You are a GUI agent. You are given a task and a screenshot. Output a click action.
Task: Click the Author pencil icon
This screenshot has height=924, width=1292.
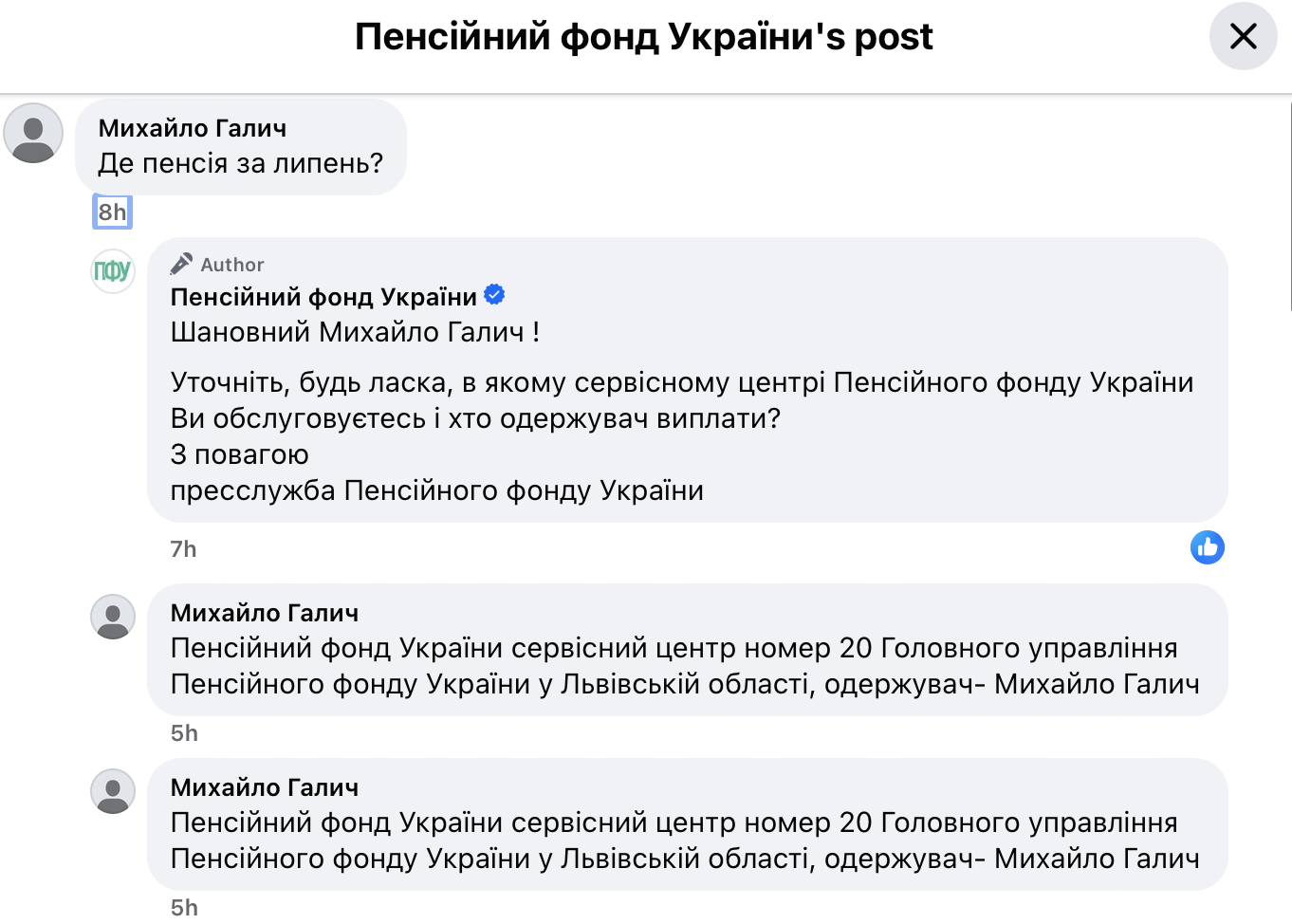point(181,264)
